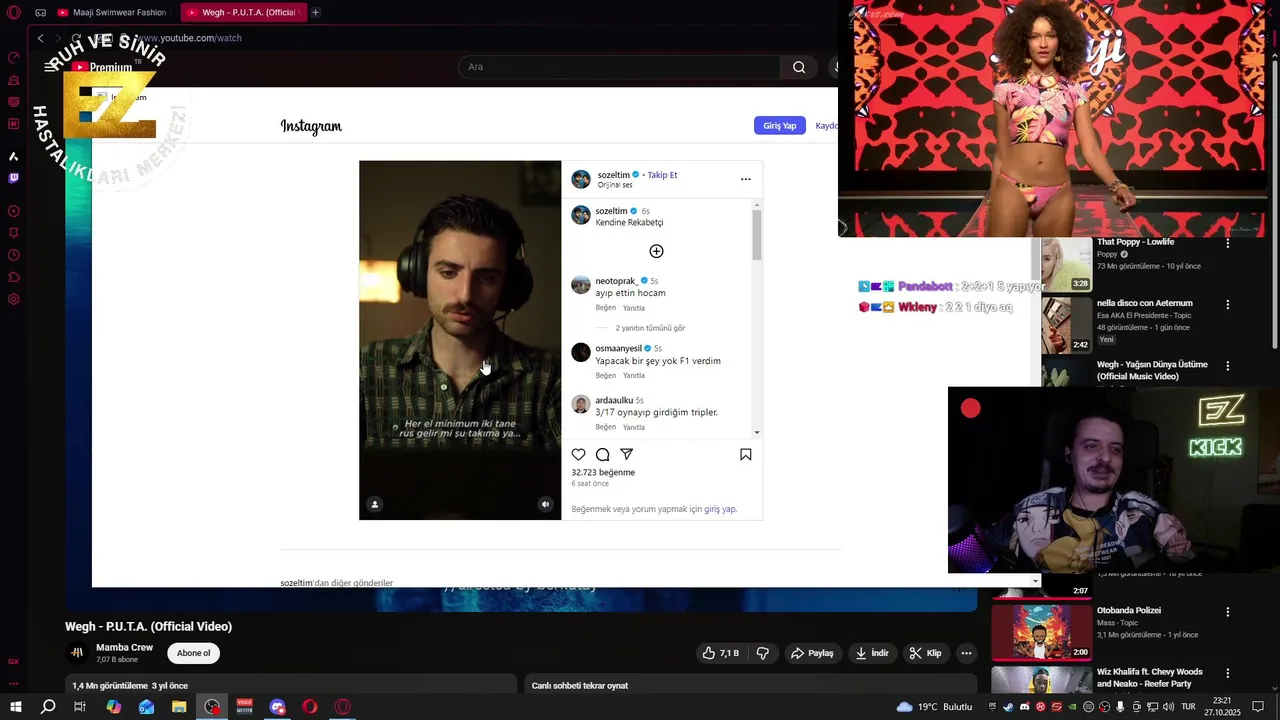Open Mamba Crew channel name link
Image resolution: width=1280 pixels, height=720 pixels.
pyautogui.click(x=124, y=648)
